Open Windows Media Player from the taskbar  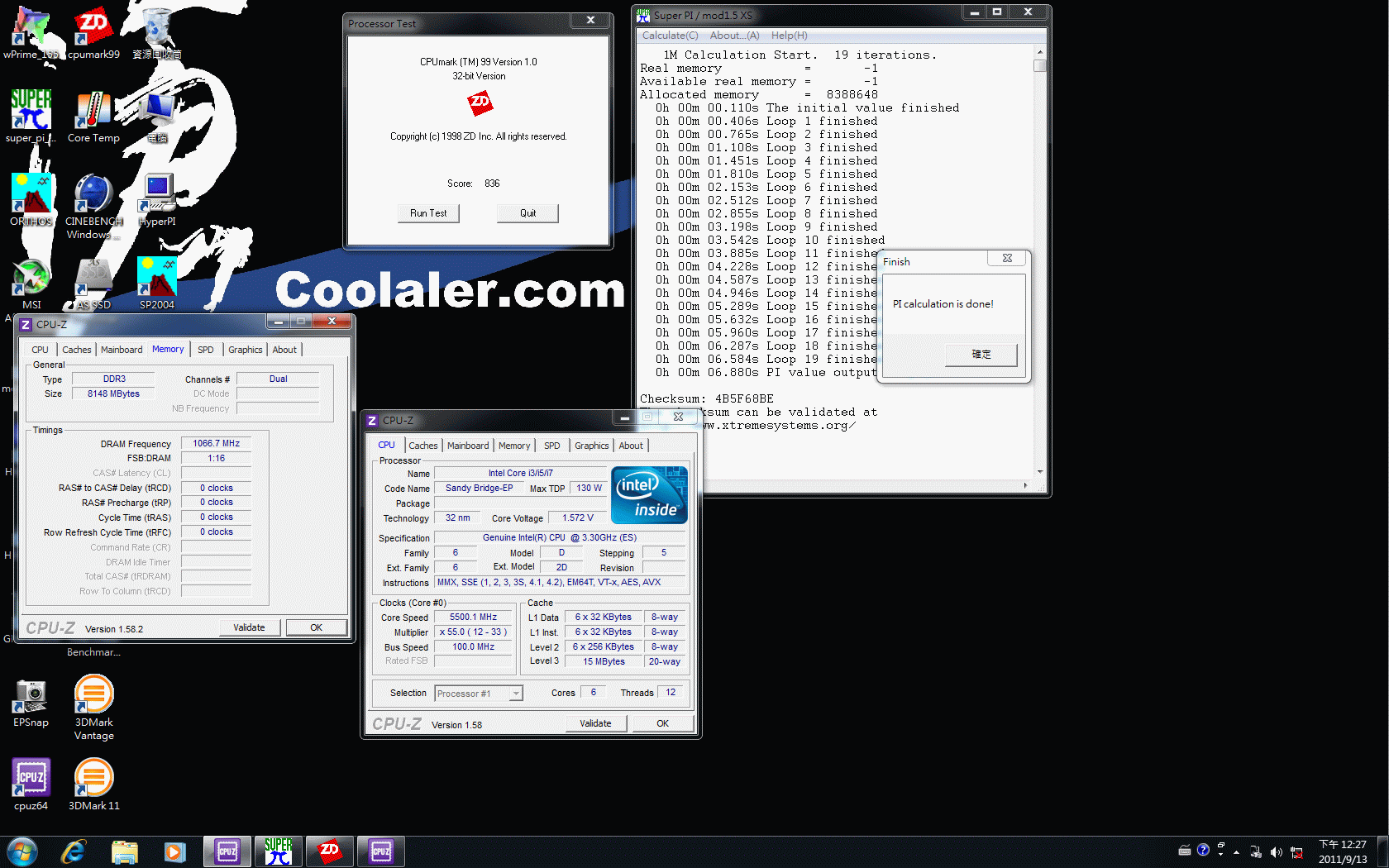(x=175, y=851)
